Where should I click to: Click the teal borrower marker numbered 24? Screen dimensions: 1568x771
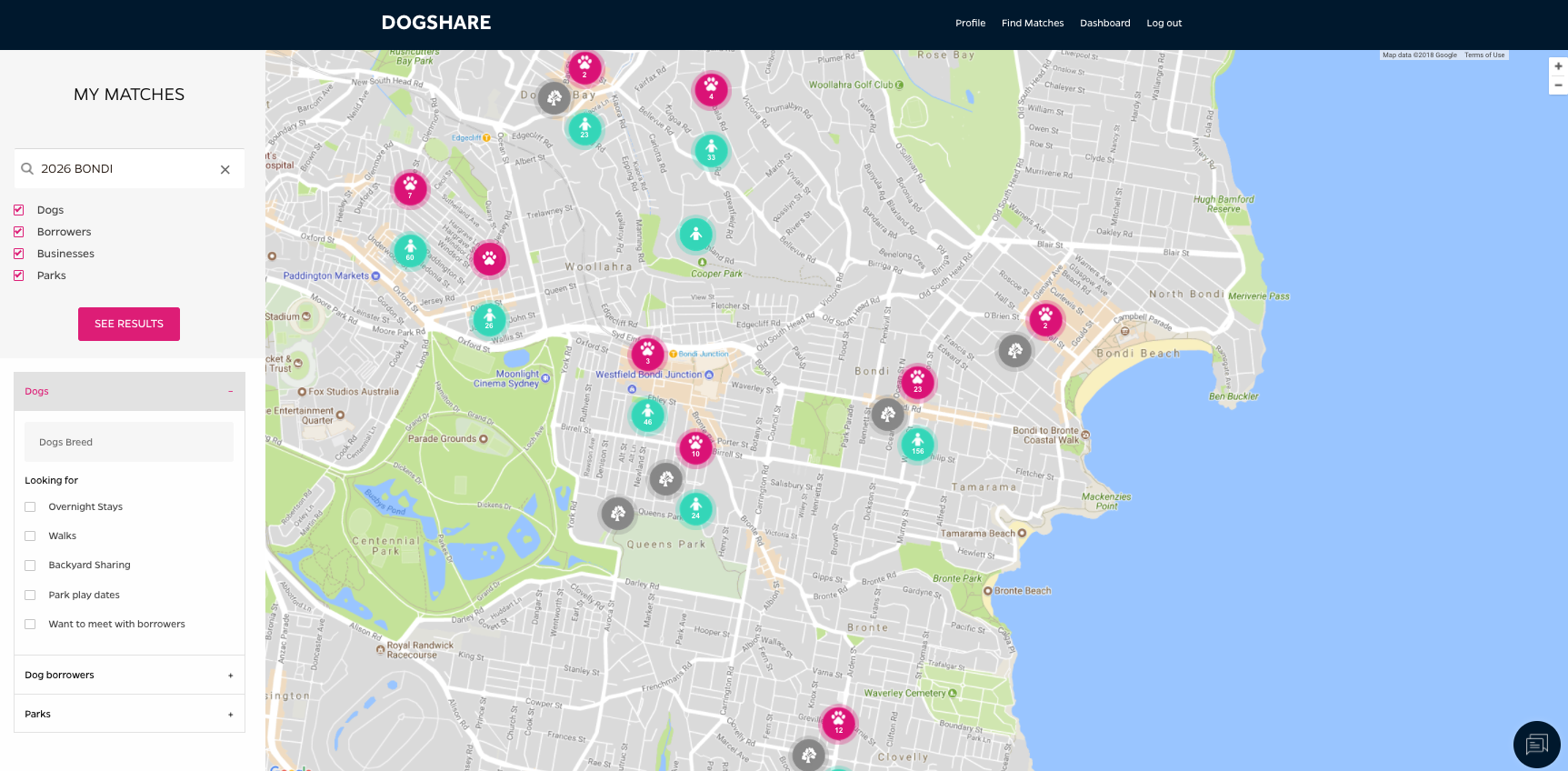[695, 509]
